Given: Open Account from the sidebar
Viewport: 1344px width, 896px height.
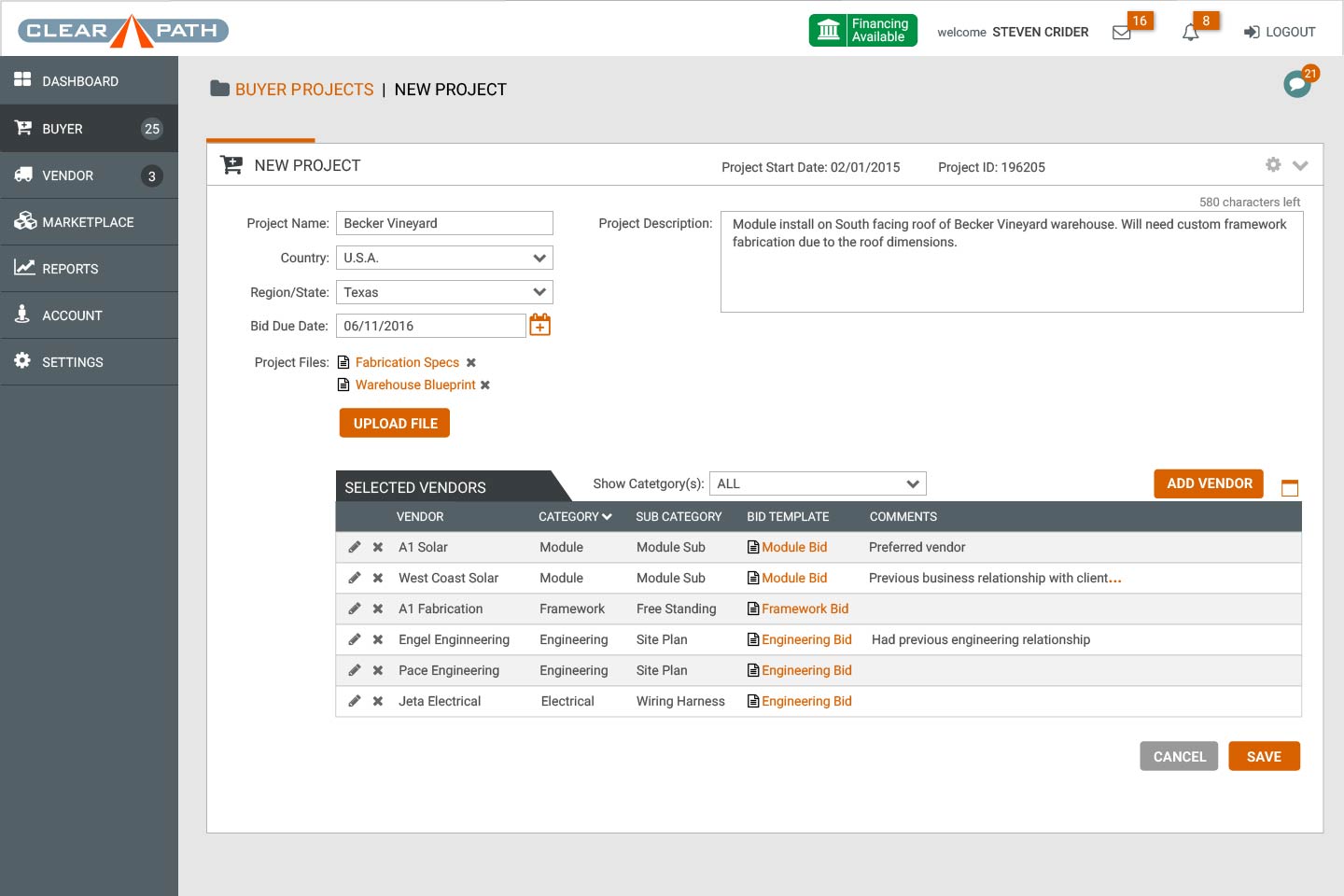Looking at the screenshot, I should 89,315.
